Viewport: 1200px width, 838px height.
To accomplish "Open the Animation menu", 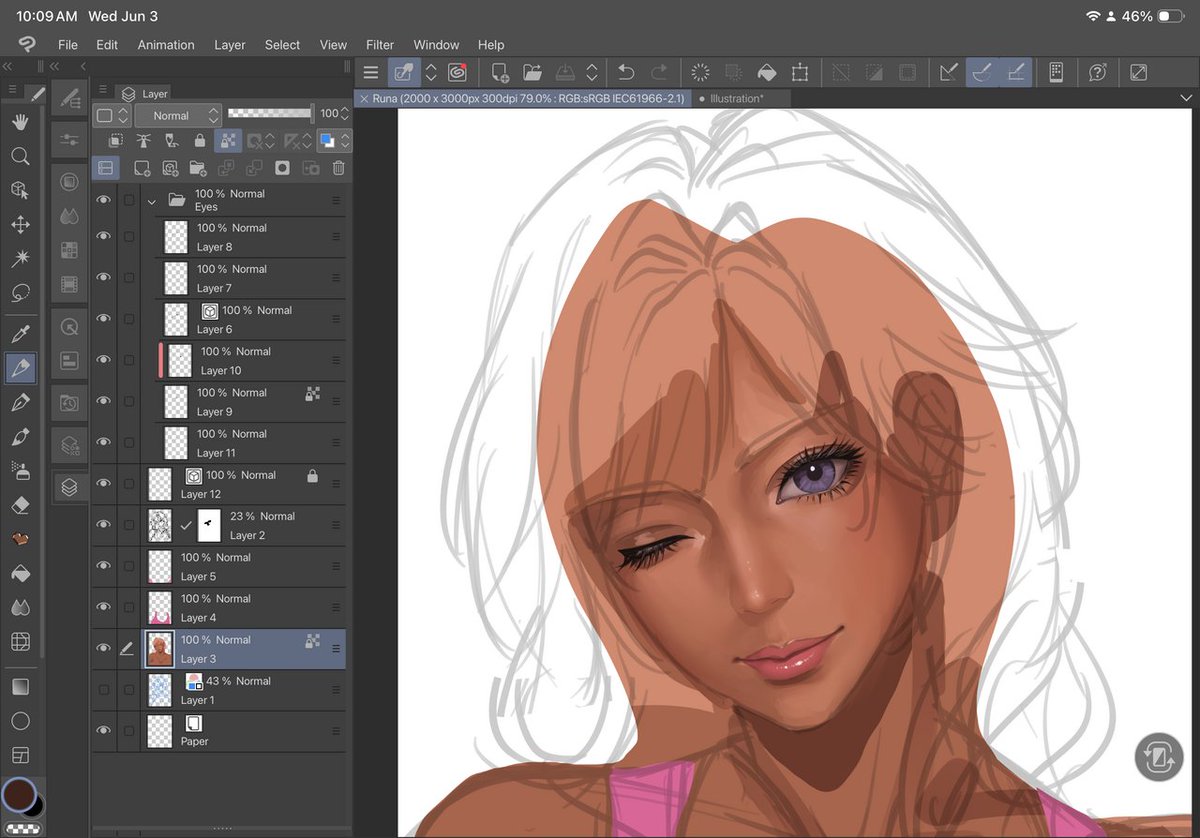I will point(166,45).
